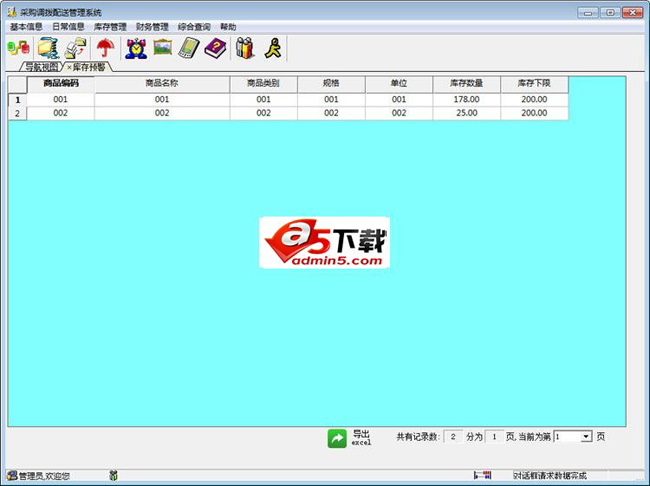Click the 共有记录数 label
650x486 pixels.
coord(418,437)
